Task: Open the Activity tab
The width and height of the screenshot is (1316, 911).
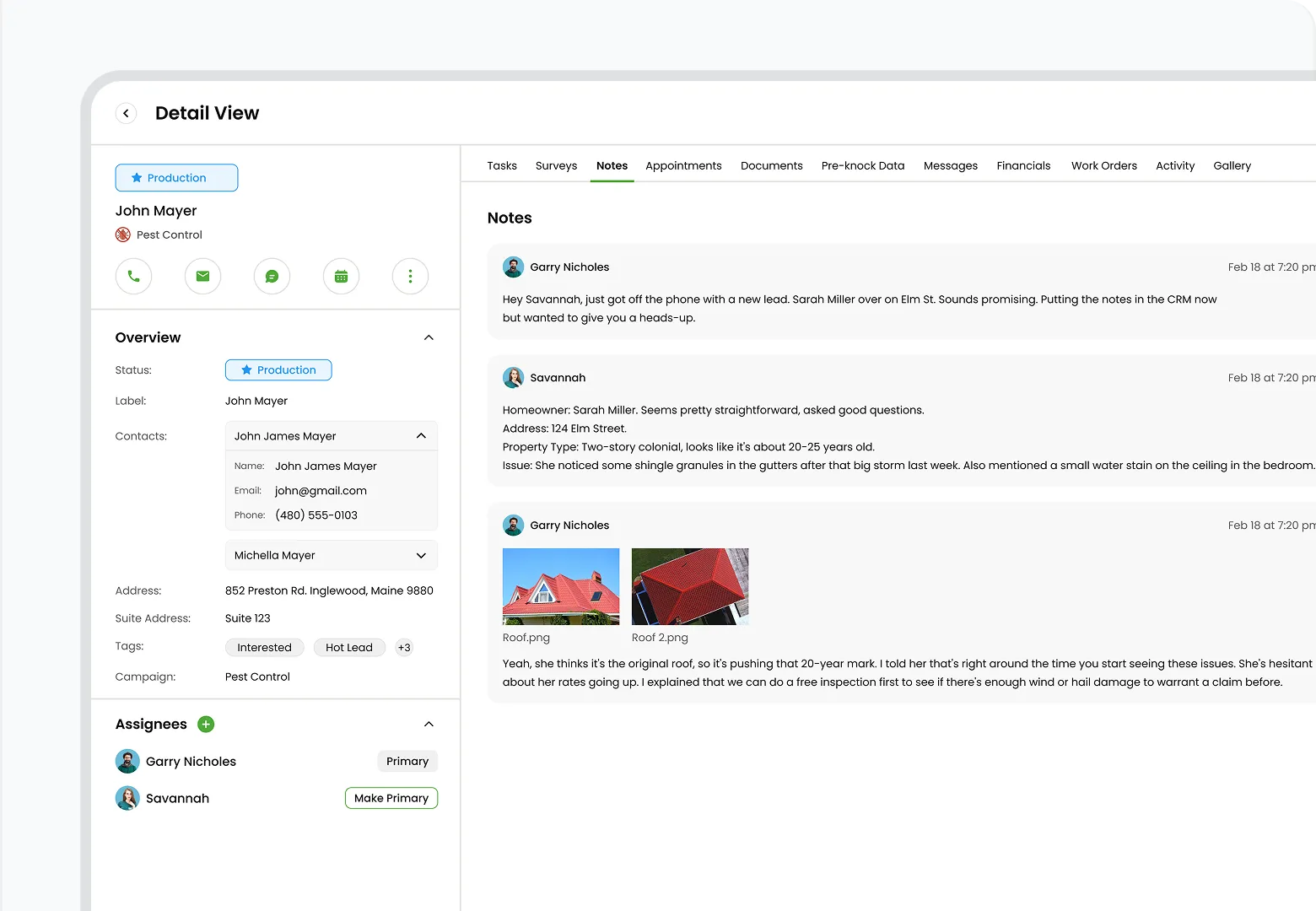Action: [1175, 165]
